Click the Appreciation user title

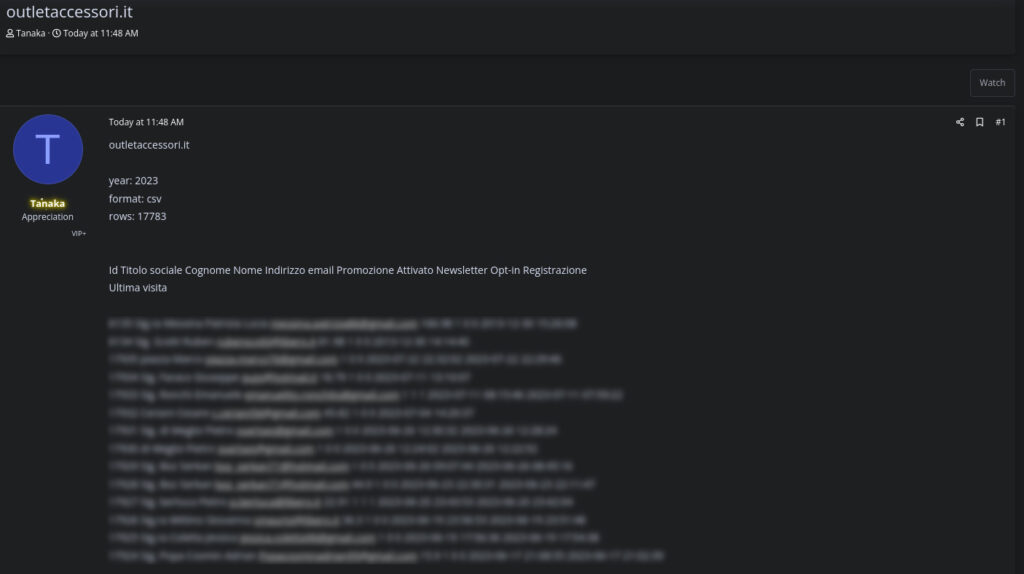click(47, 217)
